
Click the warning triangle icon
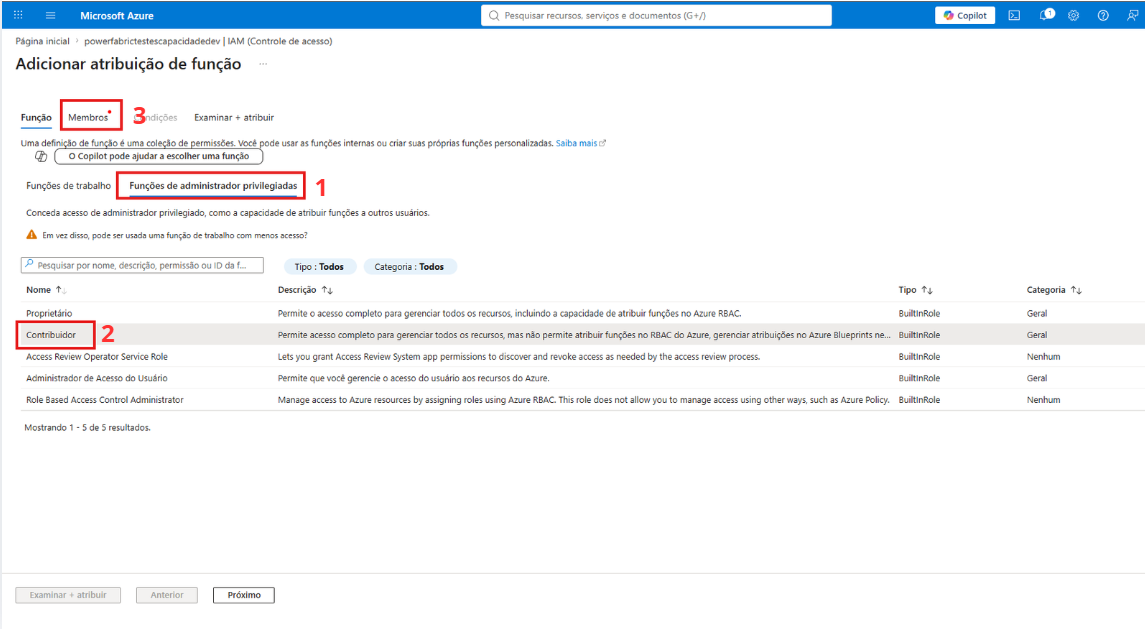tap(31, 235)
